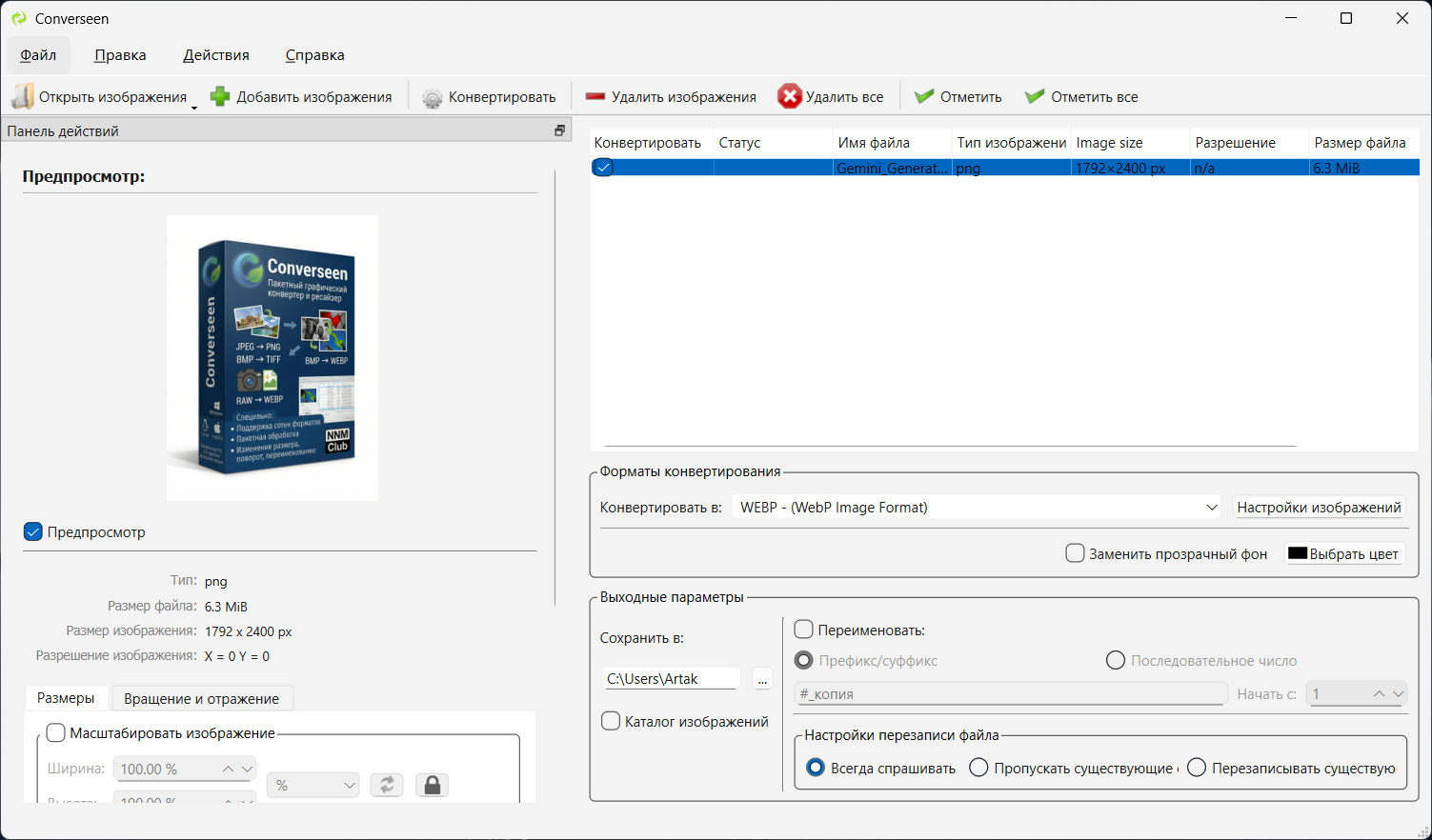This screenshot has width=1432, height=840.
Task: Click the Check green tick icon
Action: 923,96
